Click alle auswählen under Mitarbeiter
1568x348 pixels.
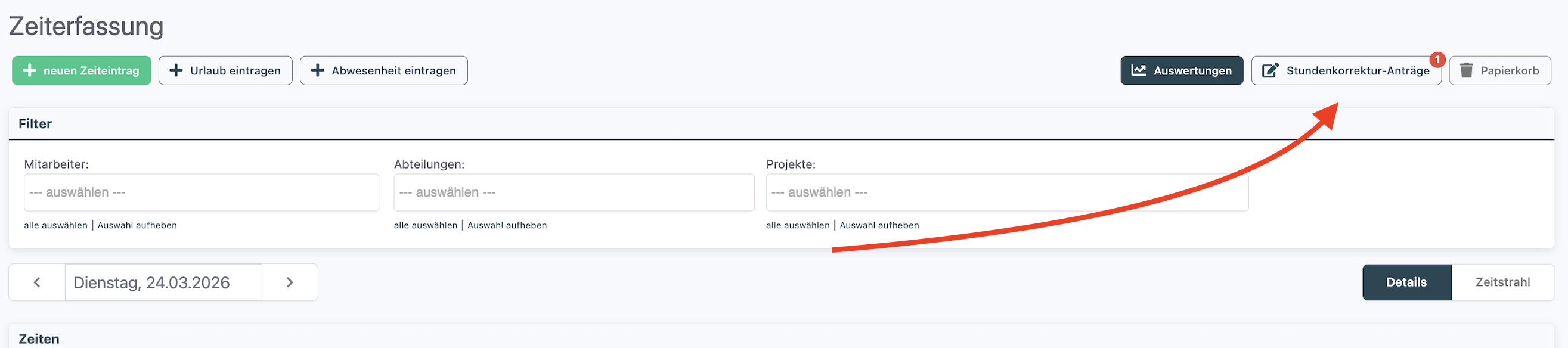click(55, 226)
